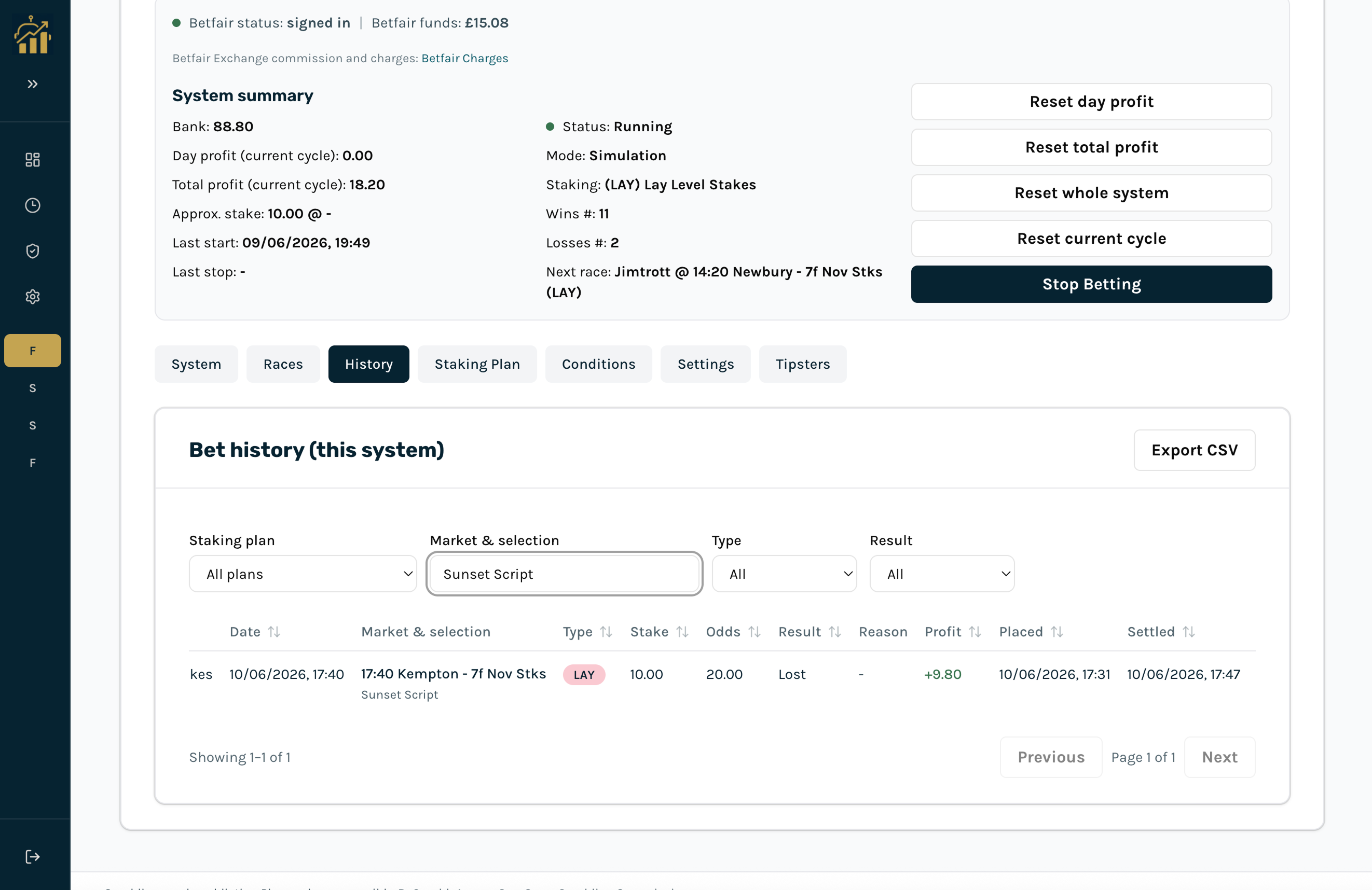This screenshot has height=890, width=1372.
Task: Switch to the Settings tab
Action: 706,364
